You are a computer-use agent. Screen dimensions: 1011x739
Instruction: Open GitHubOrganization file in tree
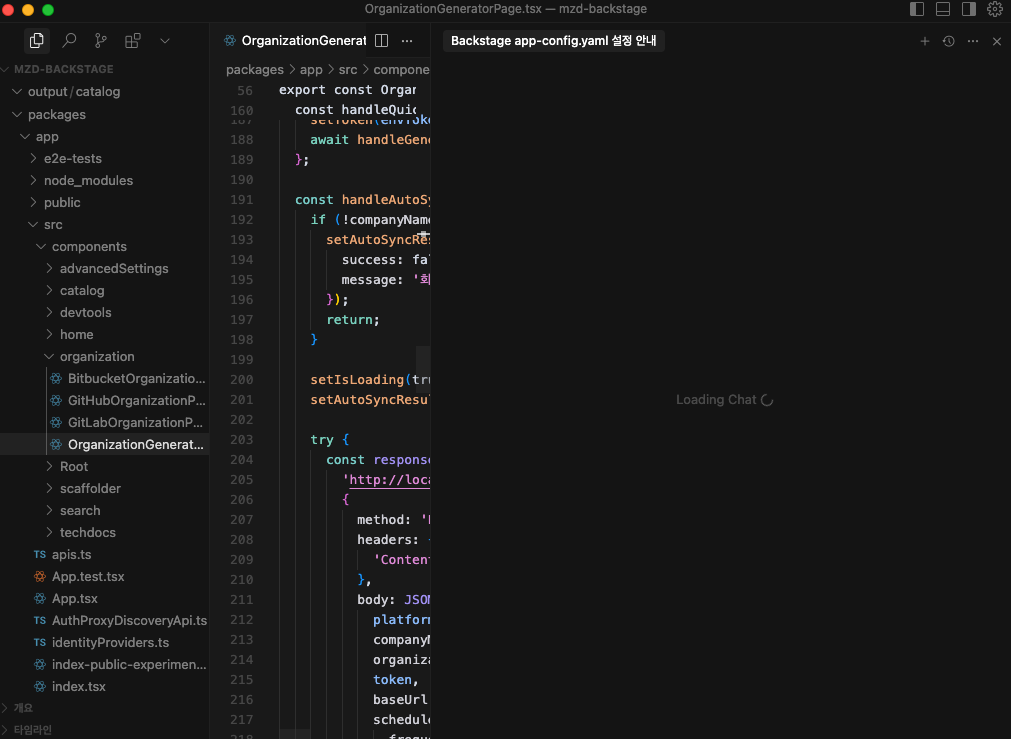point(136,400)
